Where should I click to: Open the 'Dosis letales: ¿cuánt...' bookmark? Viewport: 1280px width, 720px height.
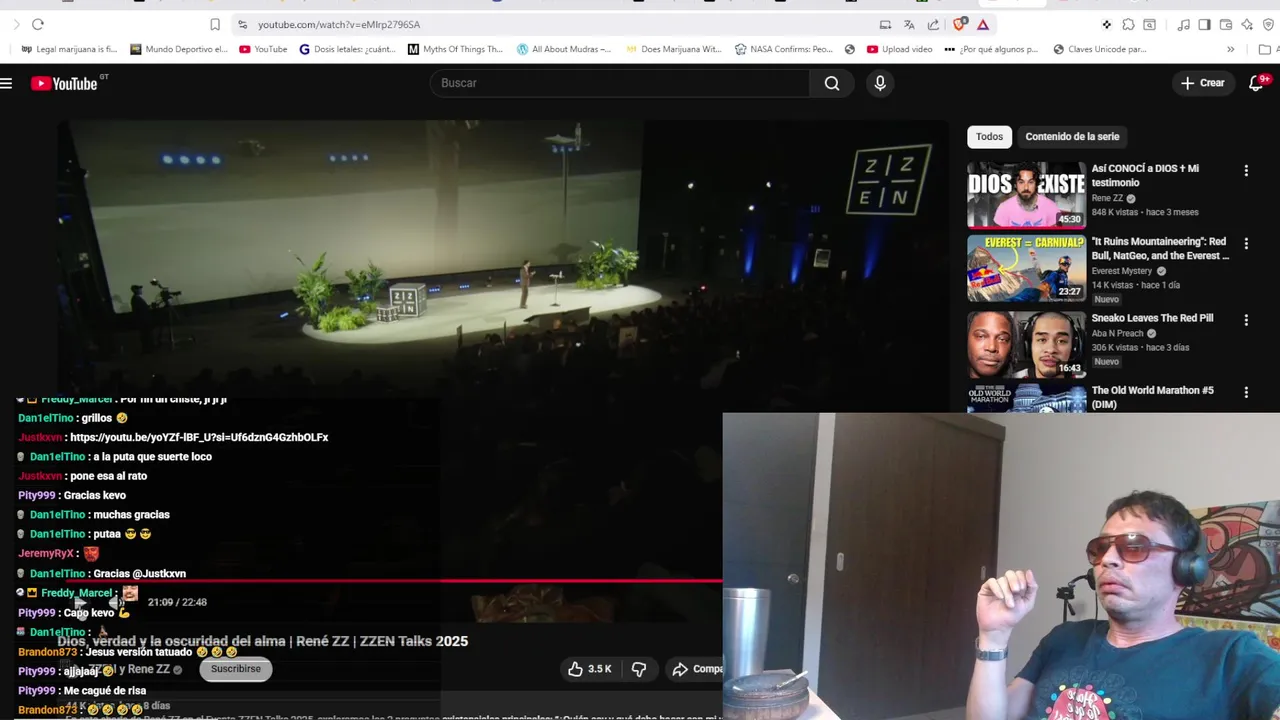click(348, 49)
